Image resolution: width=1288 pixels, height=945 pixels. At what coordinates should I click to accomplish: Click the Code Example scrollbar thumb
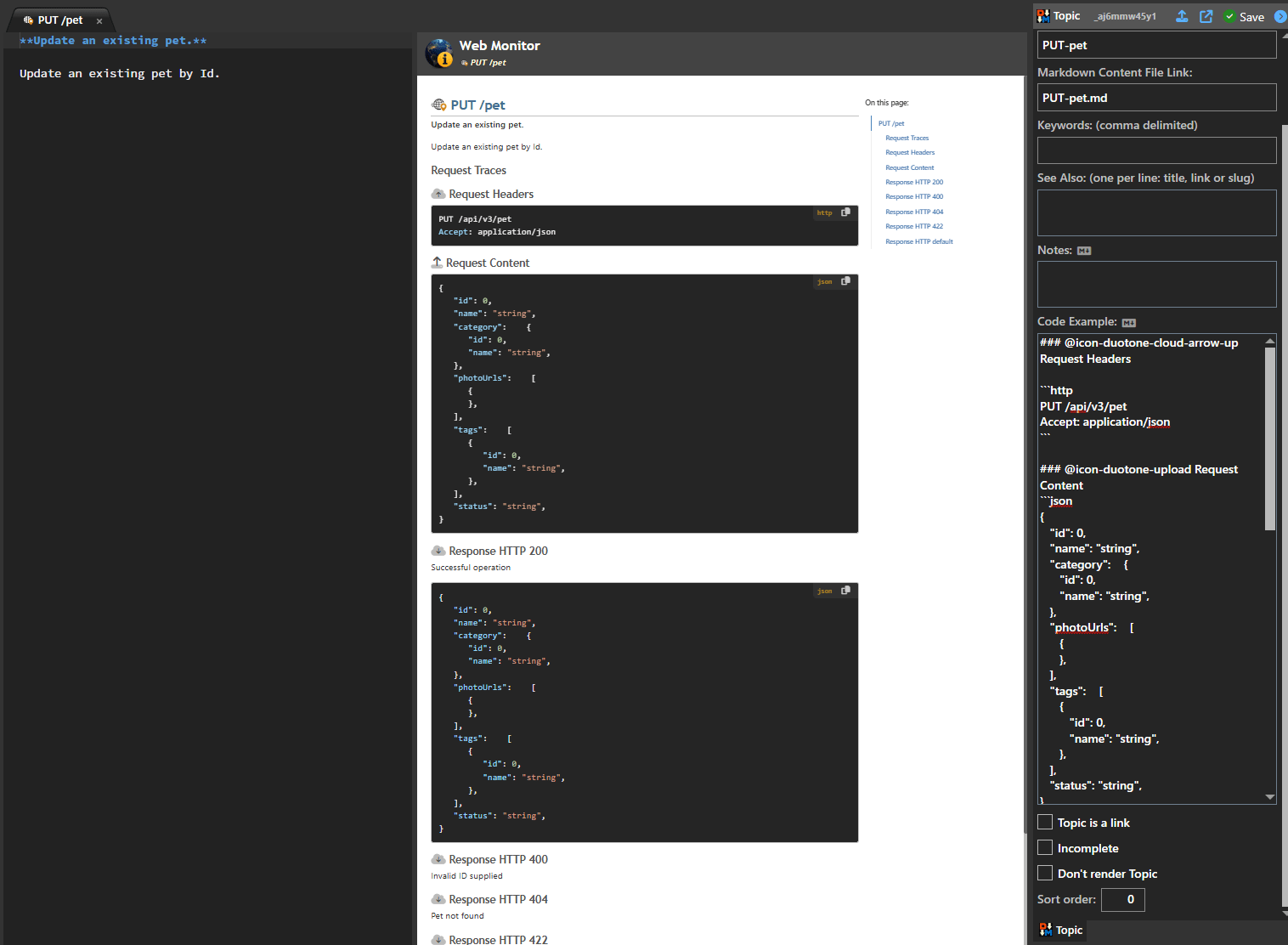point(1270,439)
